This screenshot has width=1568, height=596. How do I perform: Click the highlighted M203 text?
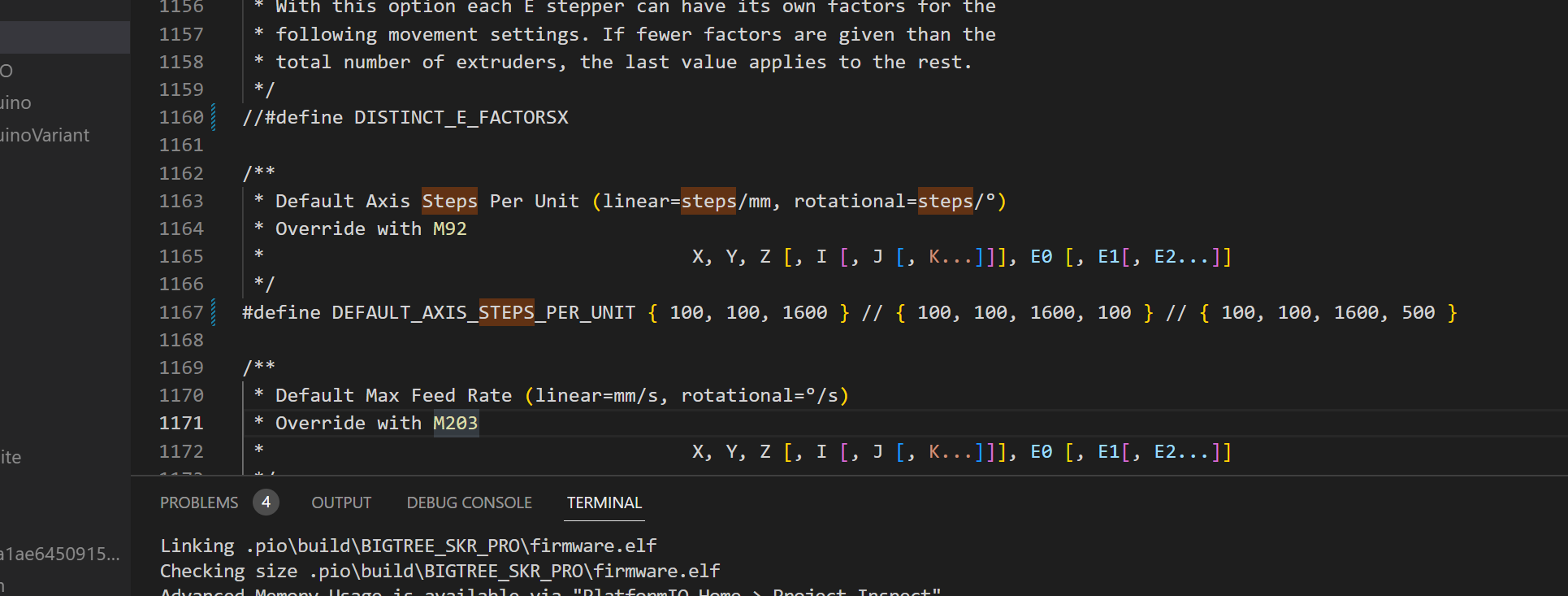tap(456, 423)
